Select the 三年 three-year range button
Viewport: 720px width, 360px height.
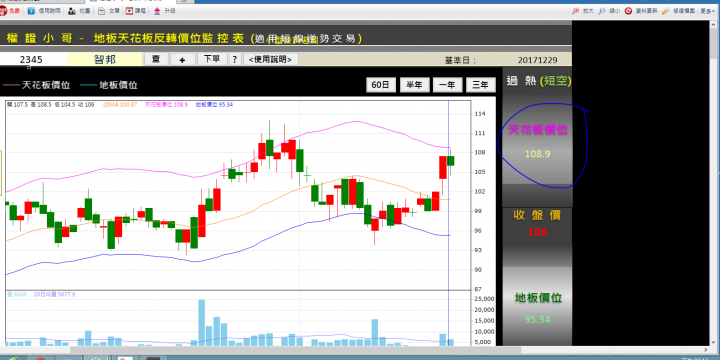[x=481, y=85]
